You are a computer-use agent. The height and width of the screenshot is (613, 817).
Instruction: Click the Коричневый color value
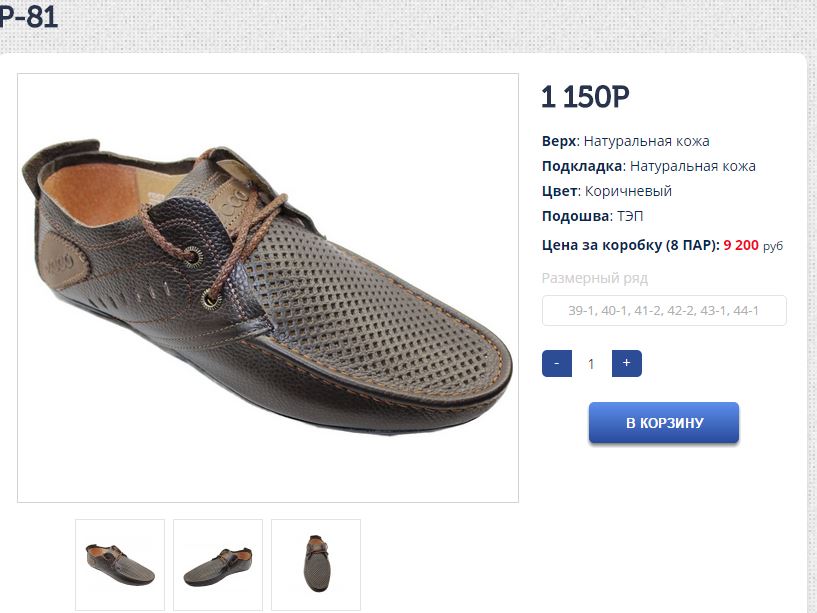[x=628, y=191]
